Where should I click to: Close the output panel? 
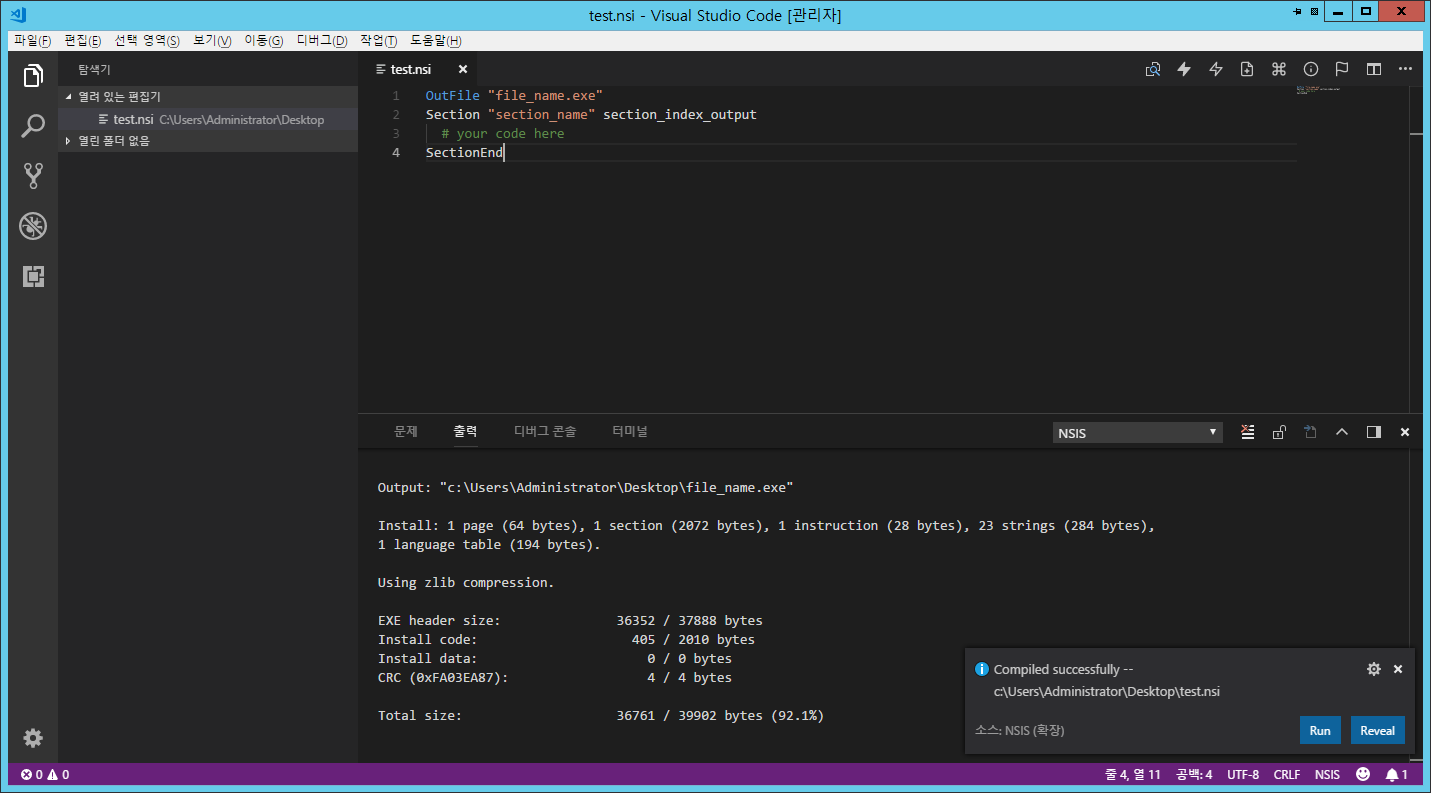(x=1405, y=432)
